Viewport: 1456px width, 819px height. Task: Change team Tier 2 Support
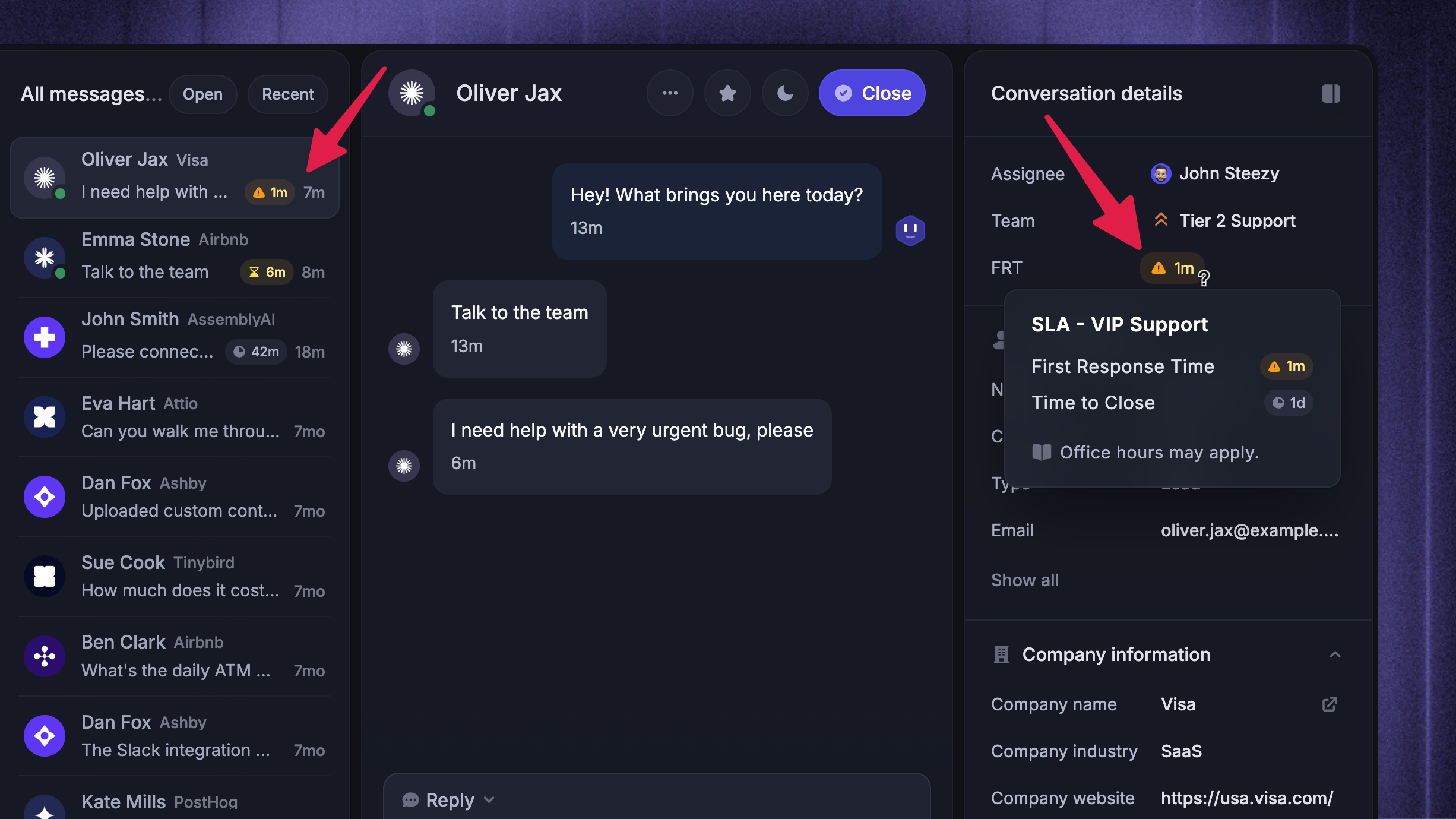(1224, 221)
